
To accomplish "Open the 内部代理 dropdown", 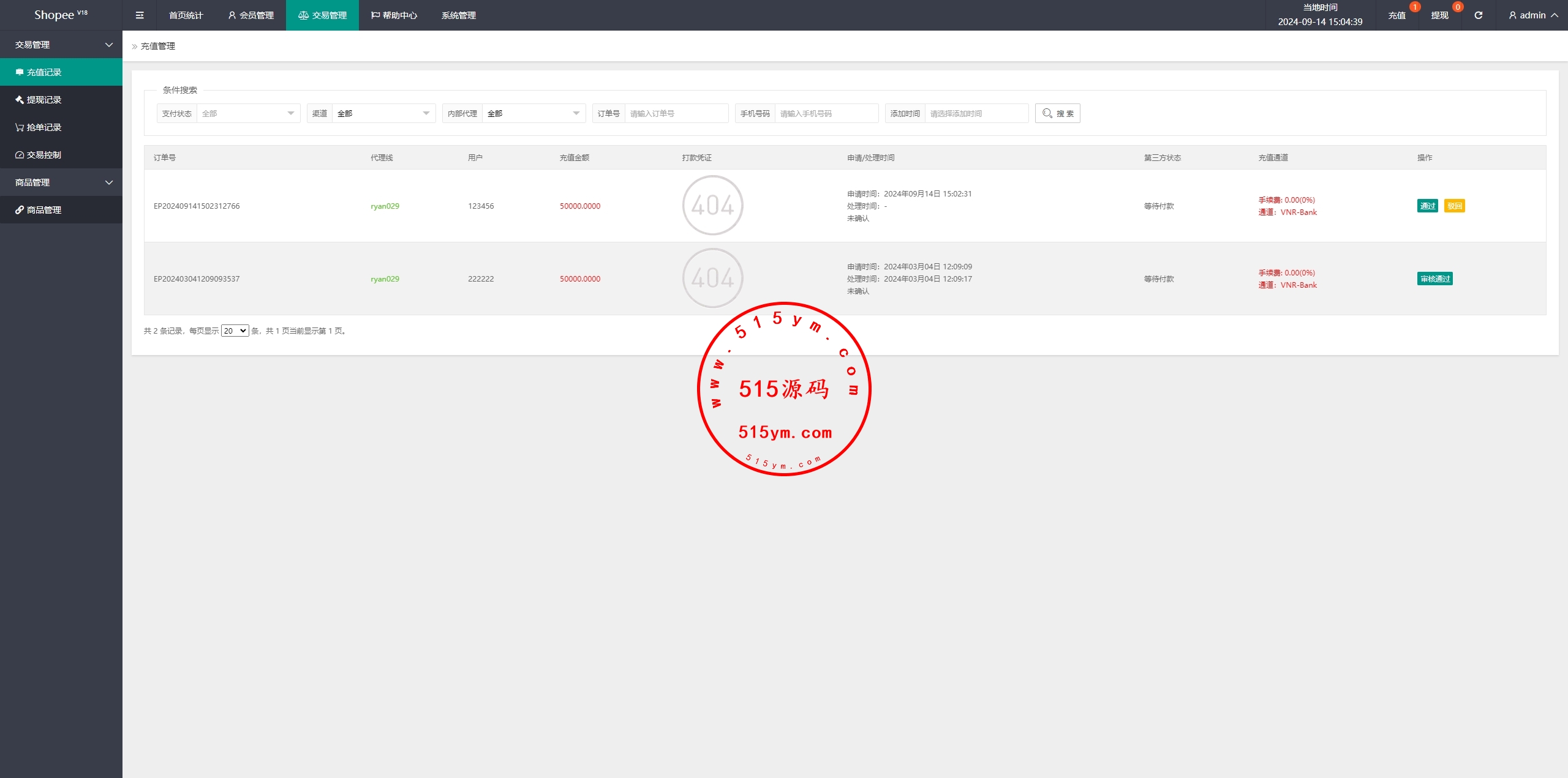I will pyautogui.click(x=533, y=113).
